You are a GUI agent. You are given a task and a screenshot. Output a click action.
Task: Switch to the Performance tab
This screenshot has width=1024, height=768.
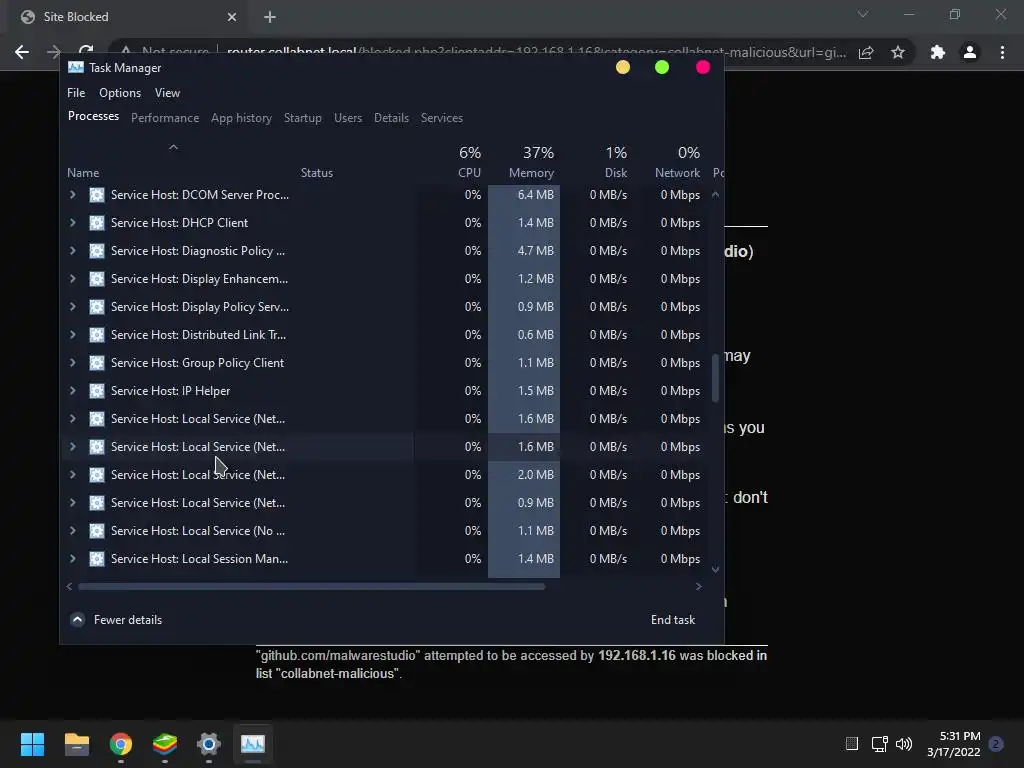click(165, 118)
